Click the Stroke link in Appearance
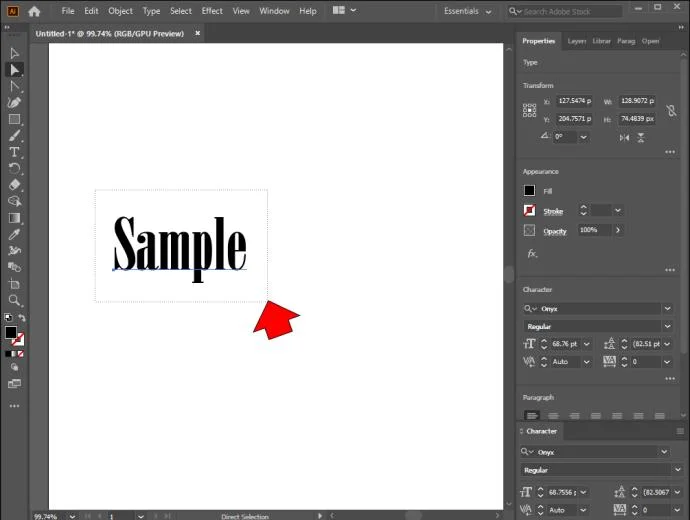Viewport: 690px width, 520px height. click(553, 212)
